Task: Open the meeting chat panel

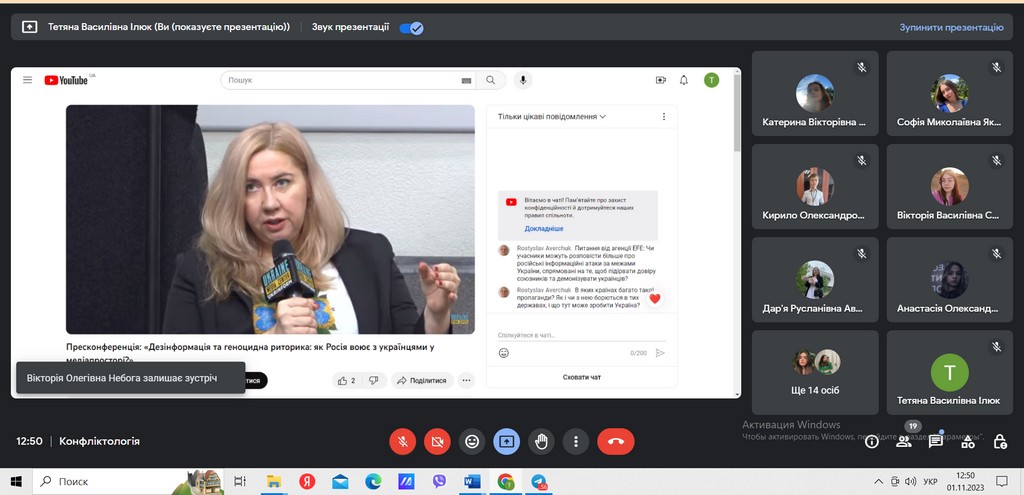Action: point(936,441)
